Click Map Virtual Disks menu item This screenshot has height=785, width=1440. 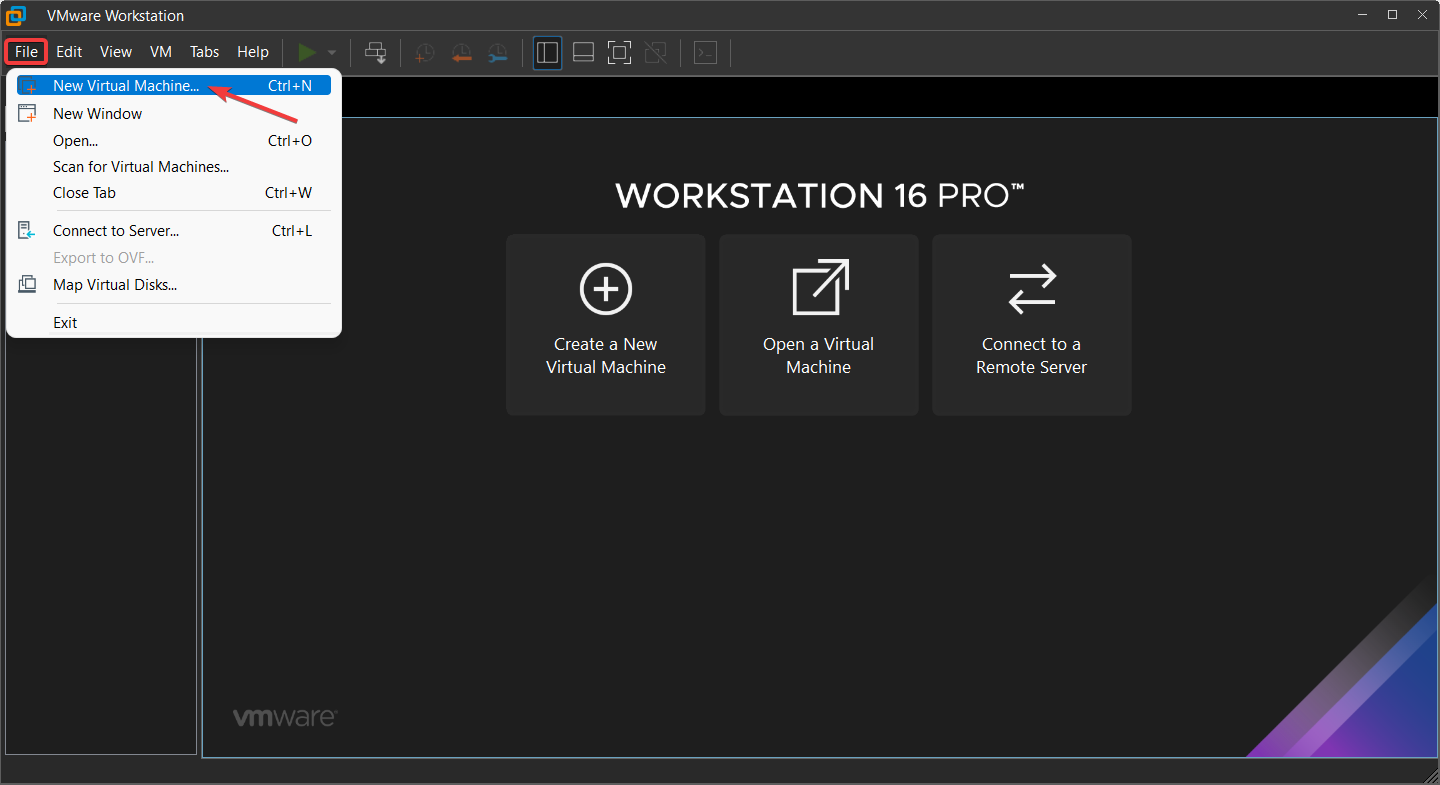(x=115, y=285)
